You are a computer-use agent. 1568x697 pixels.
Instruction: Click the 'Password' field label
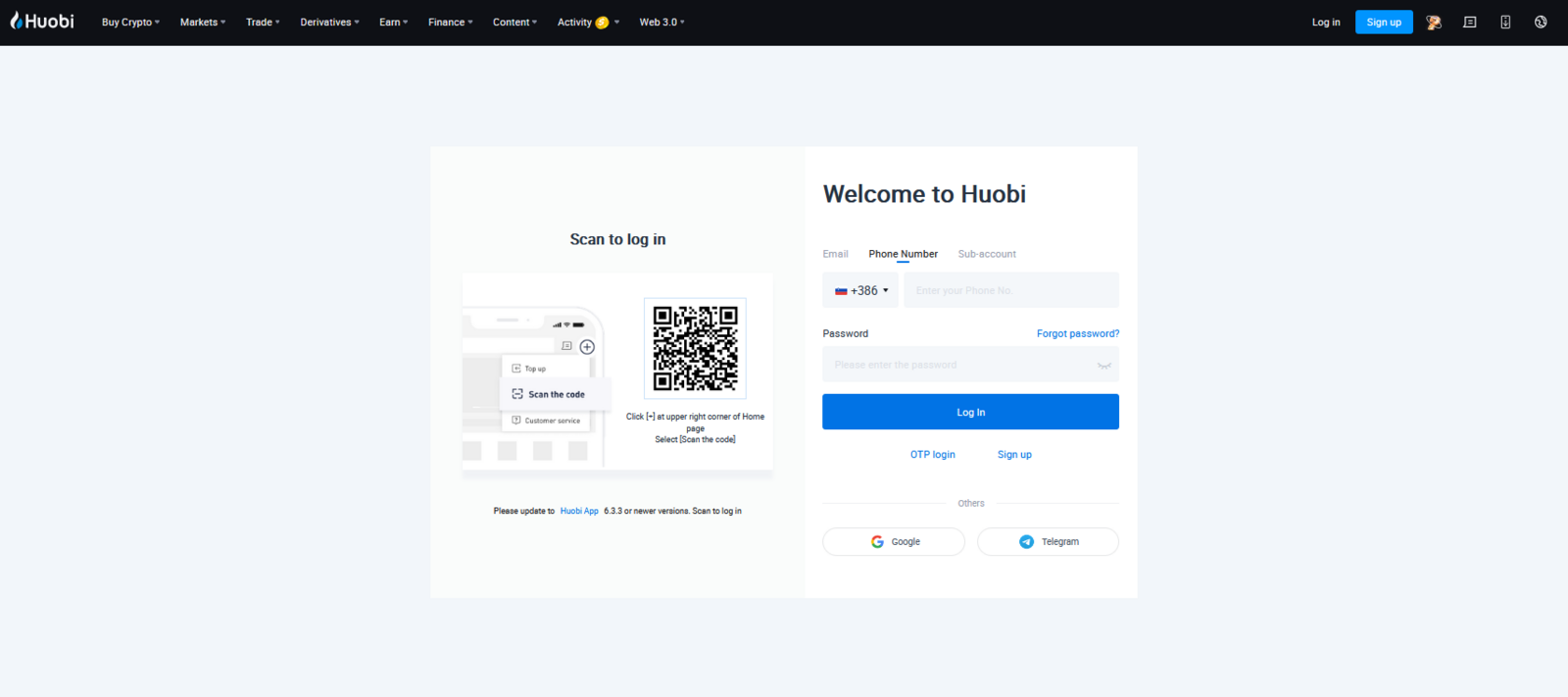[845, 333]
